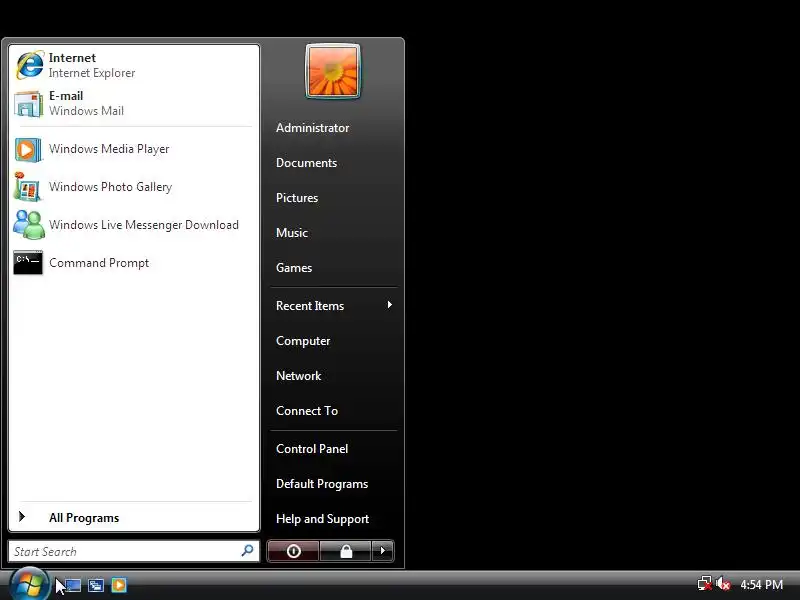Click the clock showing 4:54 PM
Image resolution: width=800 pixels, height=600 pixels.
[761, 585]
